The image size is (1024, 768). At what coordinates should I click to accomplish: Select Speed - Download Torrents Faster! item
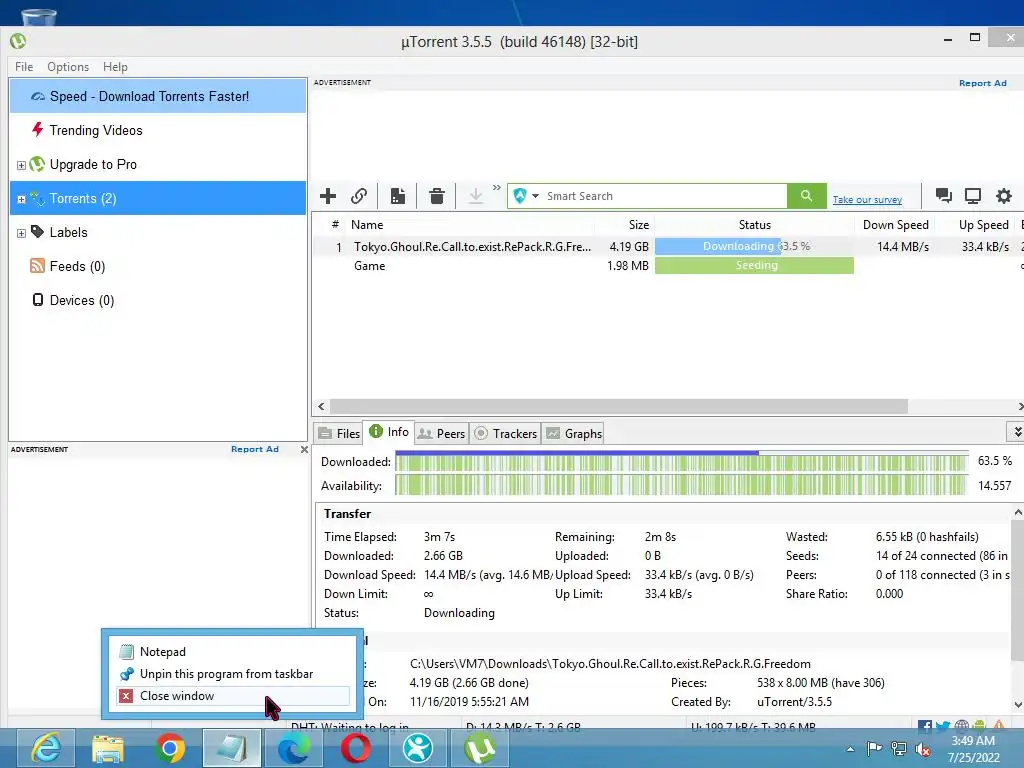pos(158,96)
